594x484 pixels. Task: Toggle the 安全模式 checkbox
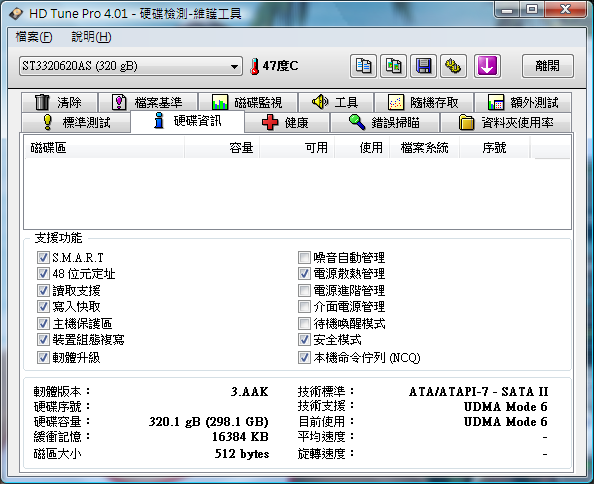click(304, 339)
